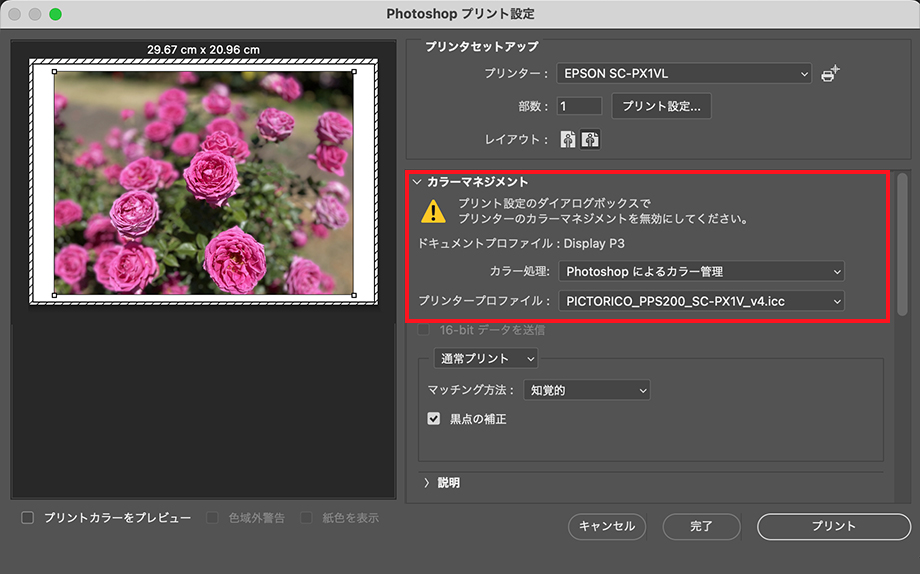Viewport: 920px width, 574px height.
Task: Click bottom-right crop handle on preview
Action: click(353, 295)
